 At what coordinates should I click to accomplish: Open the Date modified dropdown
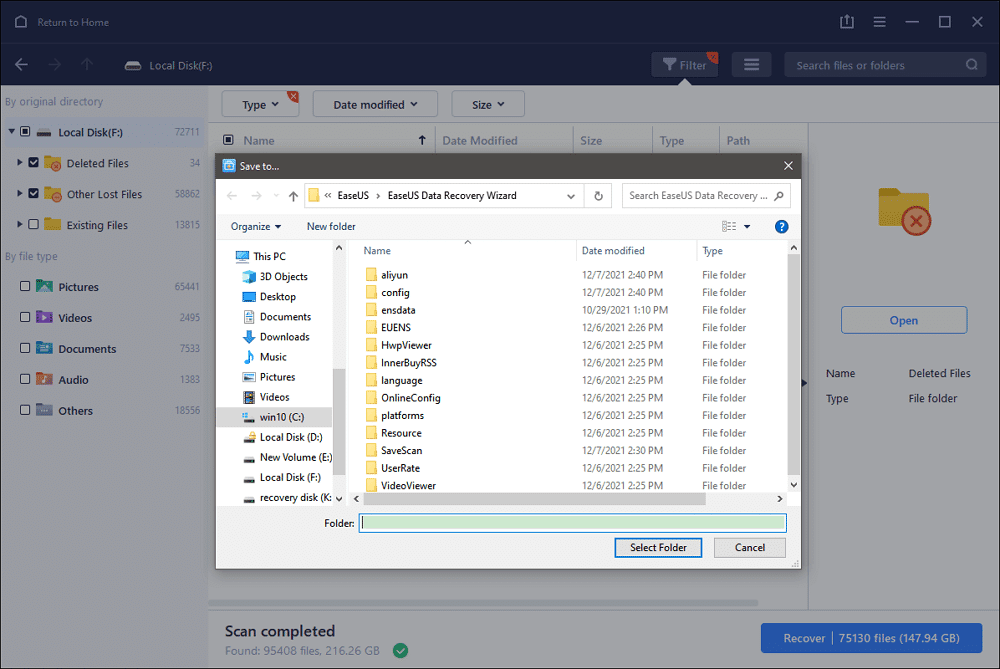click(x=375, y=103)
